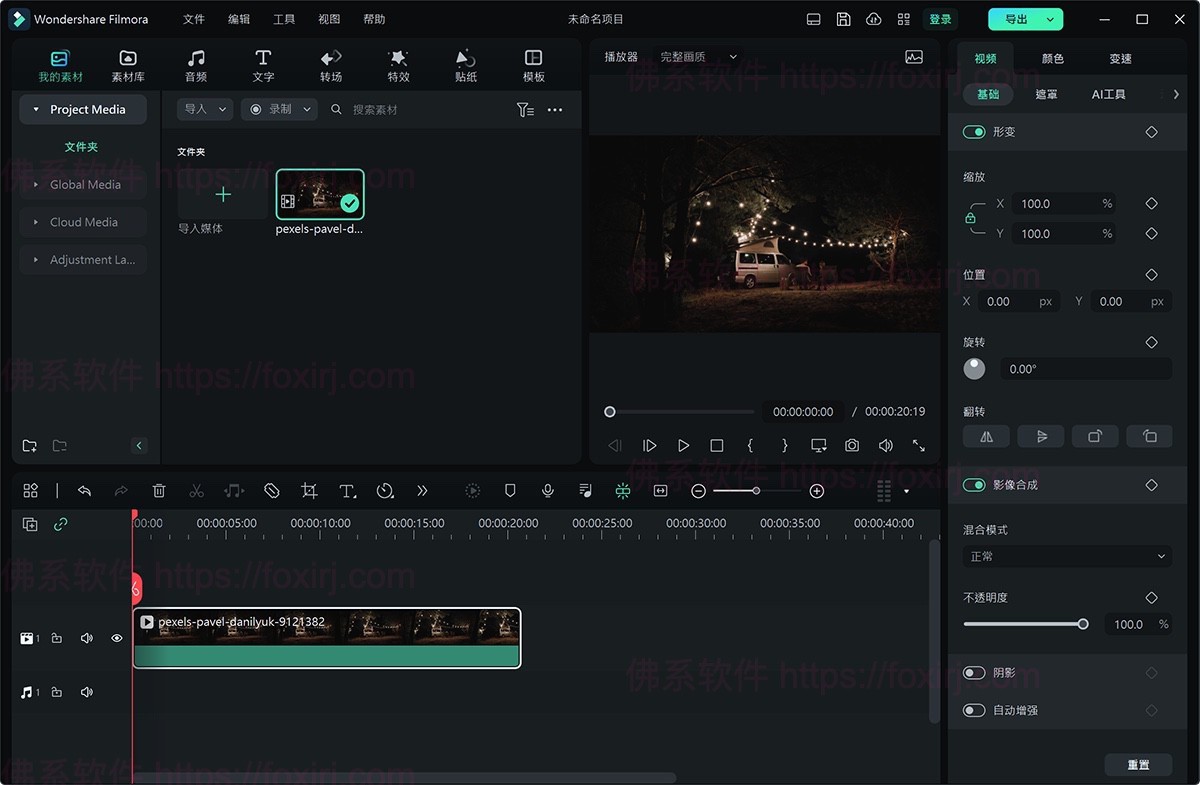The width and height of the screenshot is (1200, 785).
Task: Open the 混合模式 blend mode dropdown
Action: tap(1067, 556)
